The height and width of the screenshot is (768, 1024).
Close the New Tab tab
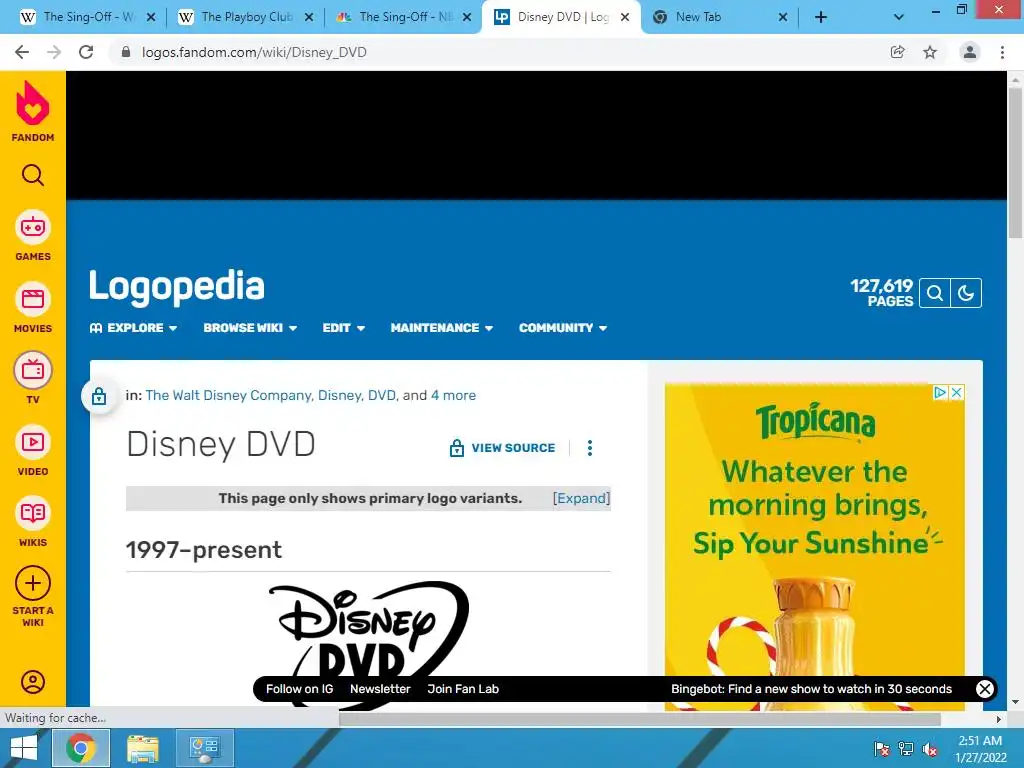783,18
